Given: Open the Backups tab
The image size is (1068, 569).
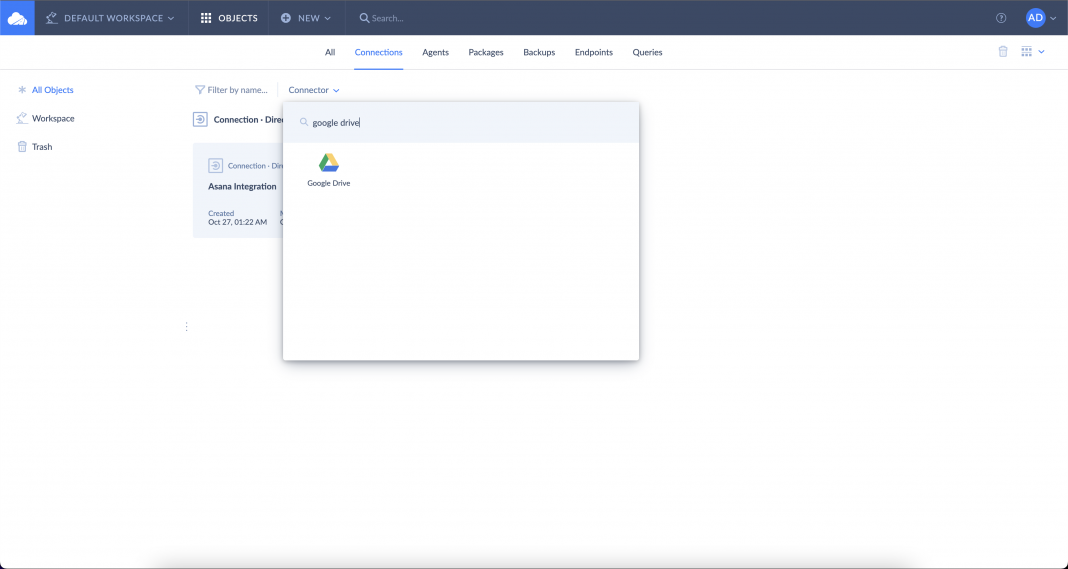Looking at the screenshot, I should [539, 52].
